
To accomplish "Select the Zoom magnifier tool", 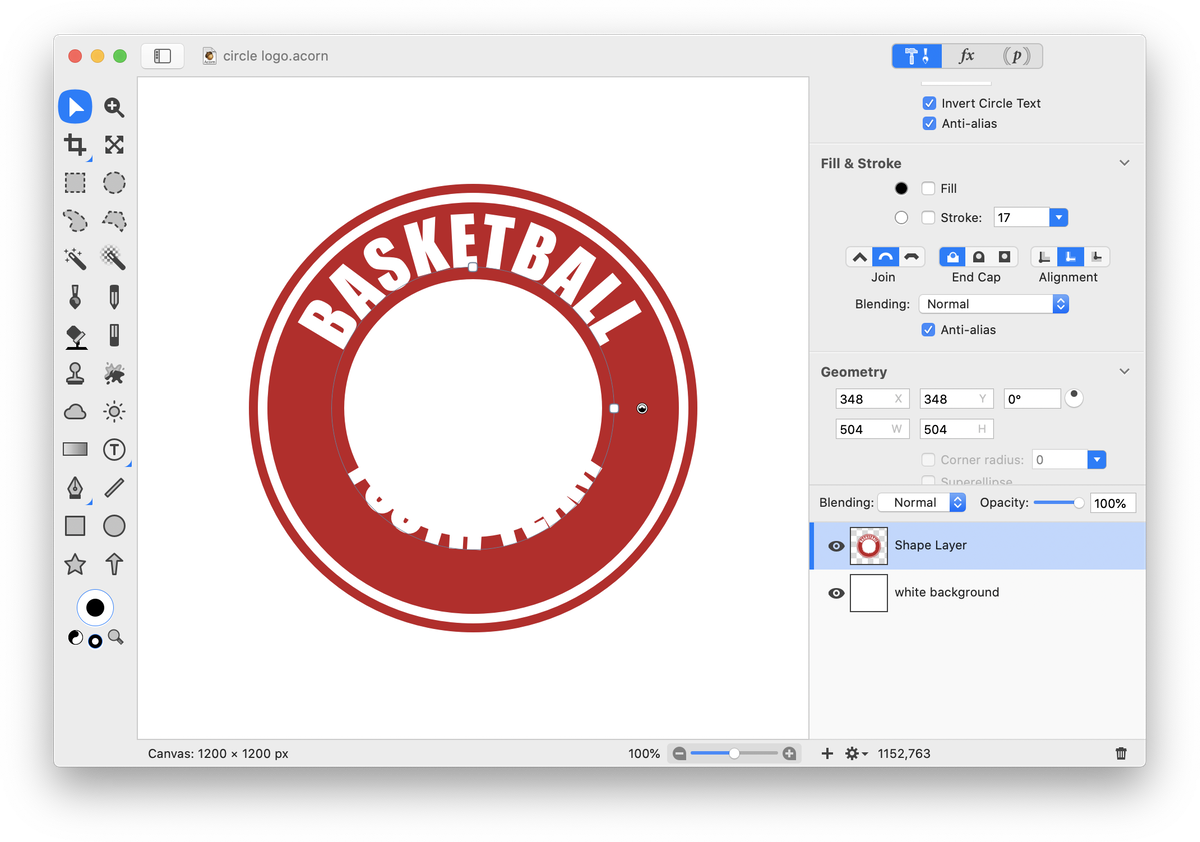I will coord(115,107).
